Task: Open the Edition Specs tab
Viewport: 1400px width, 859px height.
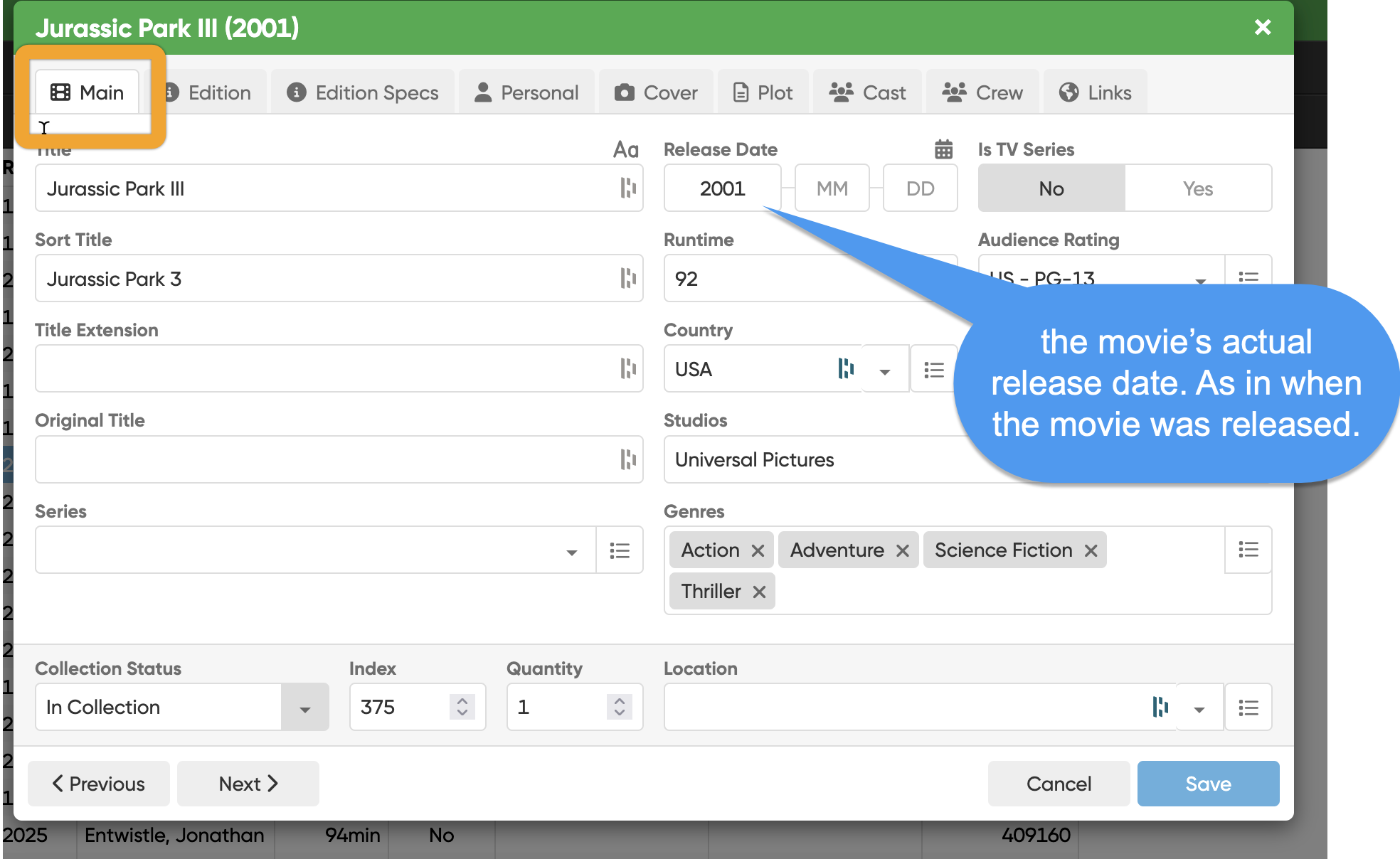Action: (363, 92)
